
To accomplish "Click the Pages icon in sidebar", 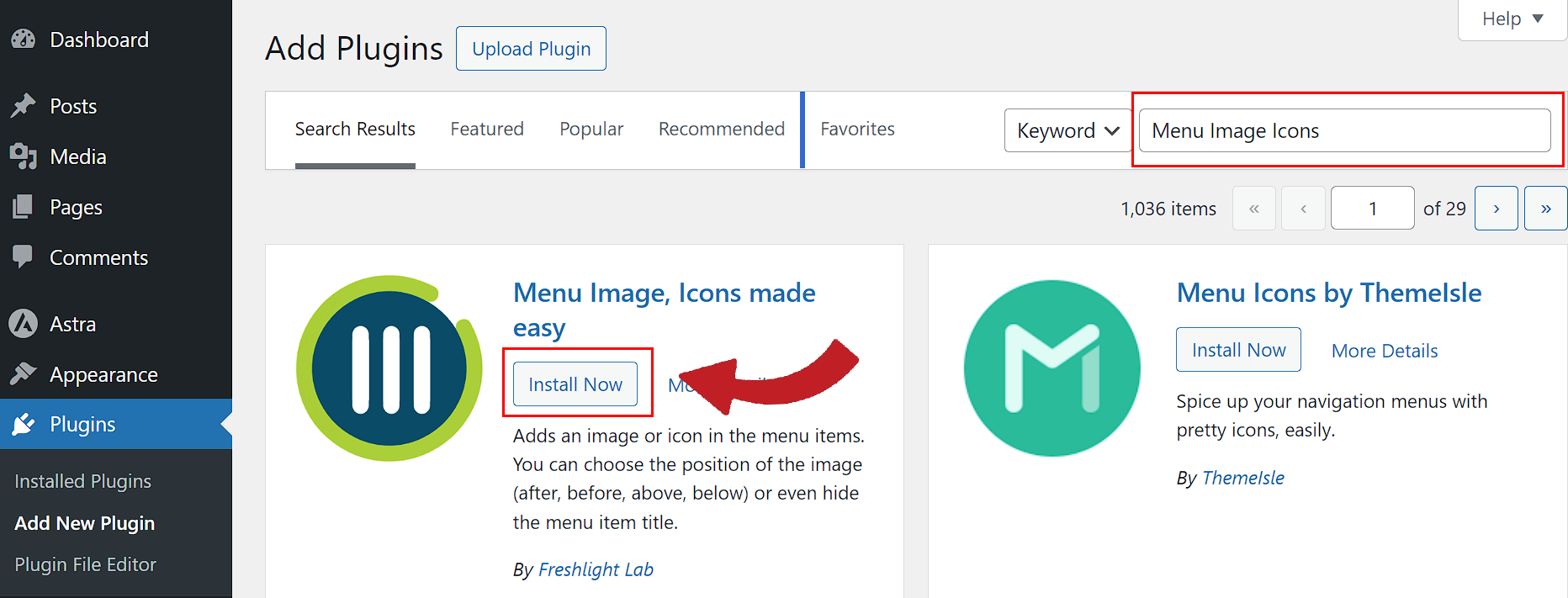I will (24, 207).
